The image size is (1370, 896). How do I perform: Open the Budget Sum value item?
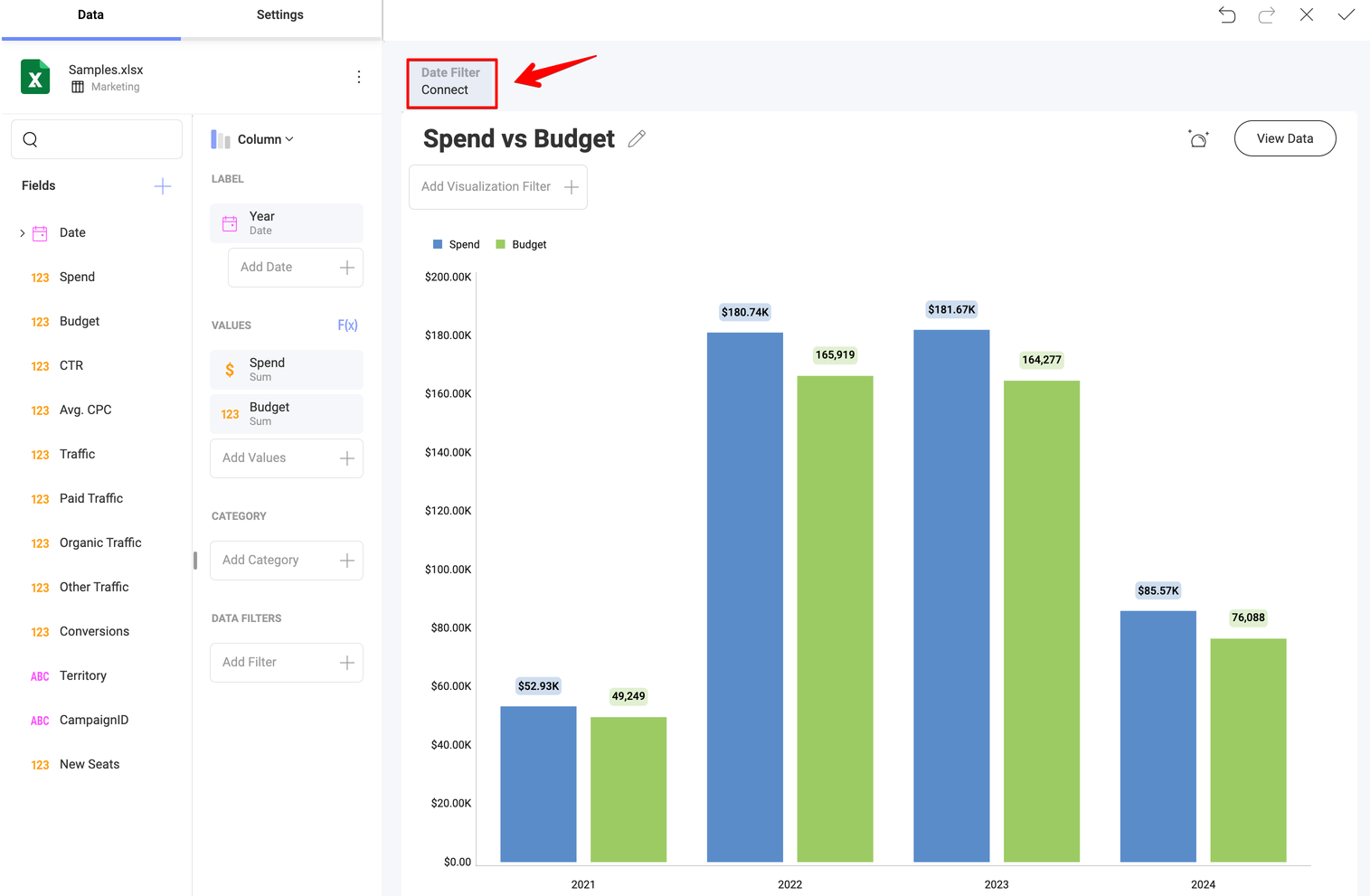coord(287,414)
